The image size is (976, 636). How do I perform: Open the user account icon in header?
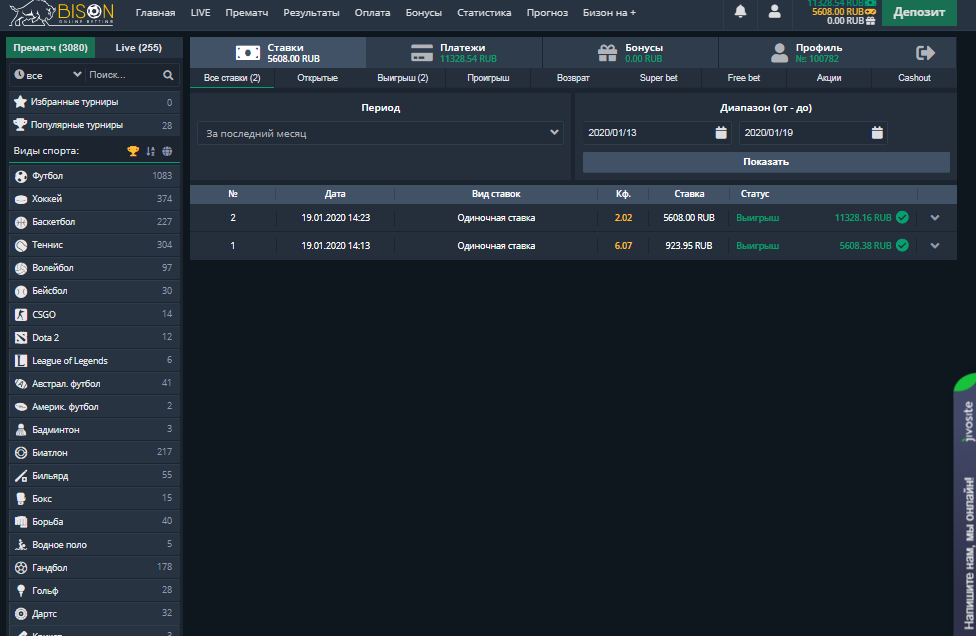(x=774, y=12)
